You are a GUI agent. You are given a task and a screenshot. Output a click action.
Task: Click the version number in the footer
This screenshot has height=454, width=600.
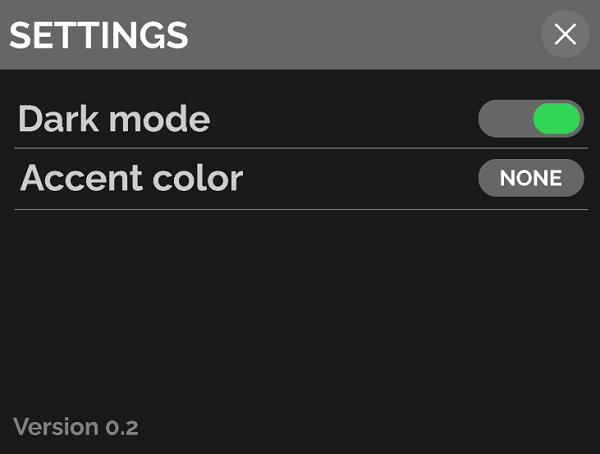click(x=122, y=427)
